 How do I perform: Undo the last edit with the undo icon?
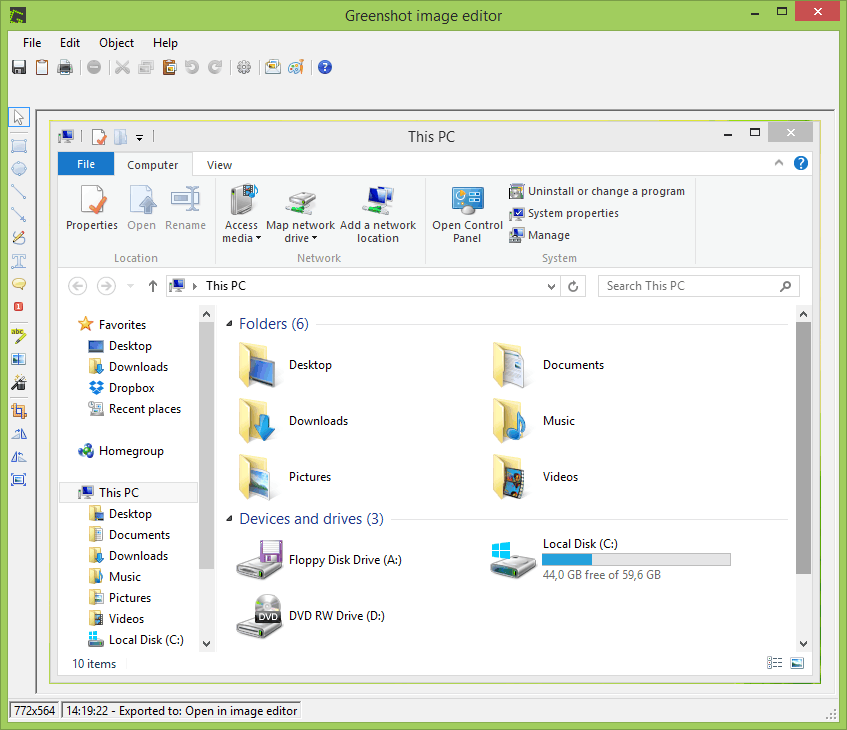(x=193, y=67)
